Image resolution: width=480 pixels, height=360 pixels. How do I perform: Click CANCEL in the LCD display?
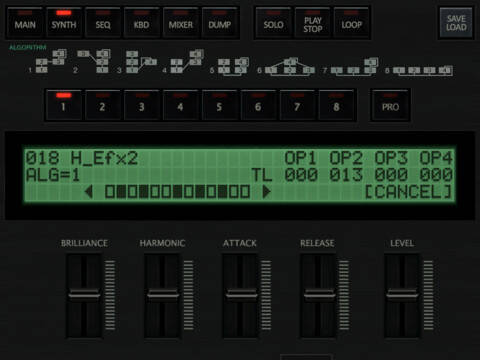[x=409, y=192]
